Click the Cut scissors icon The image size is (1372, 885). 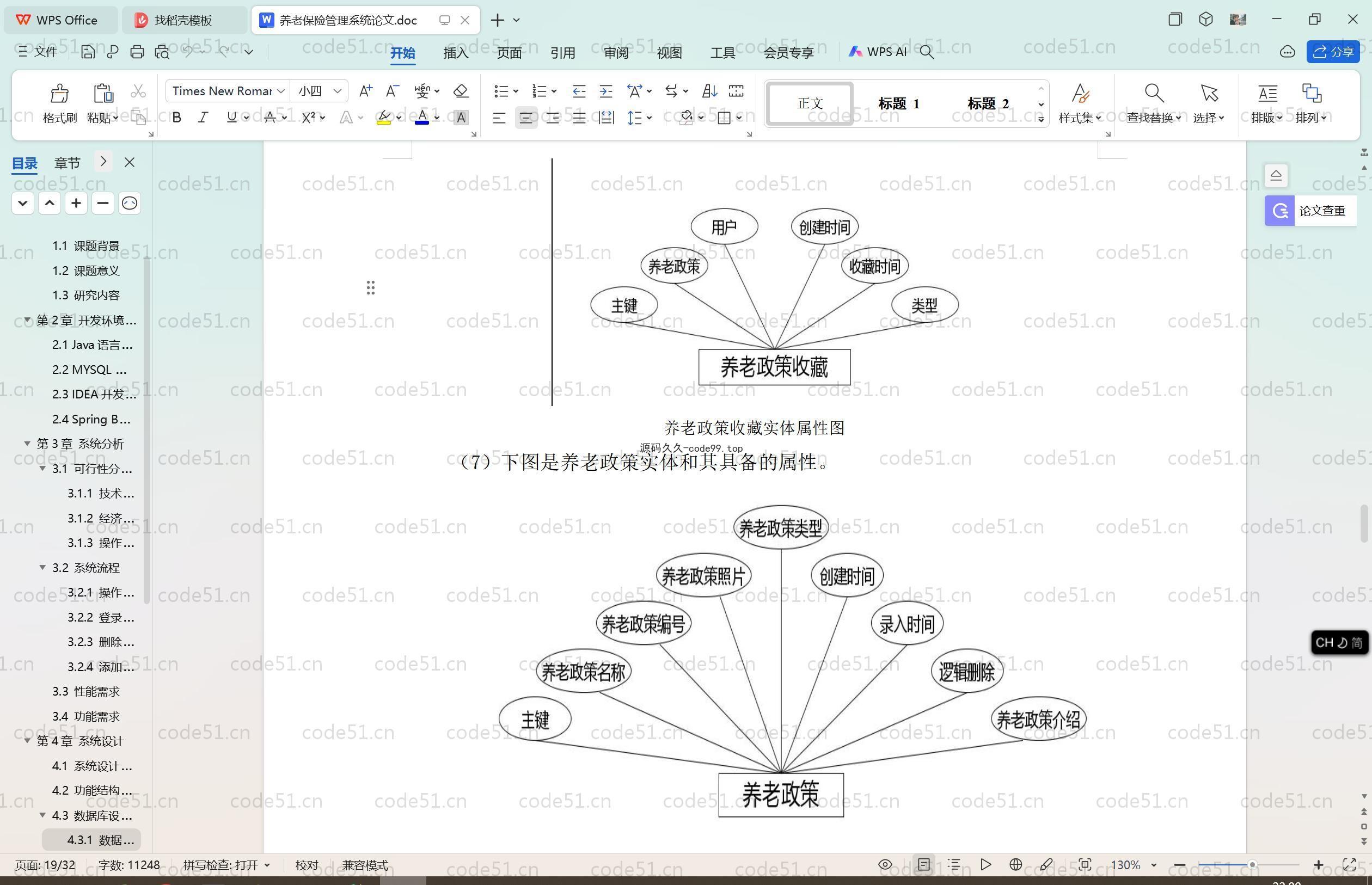click(138, 91)
